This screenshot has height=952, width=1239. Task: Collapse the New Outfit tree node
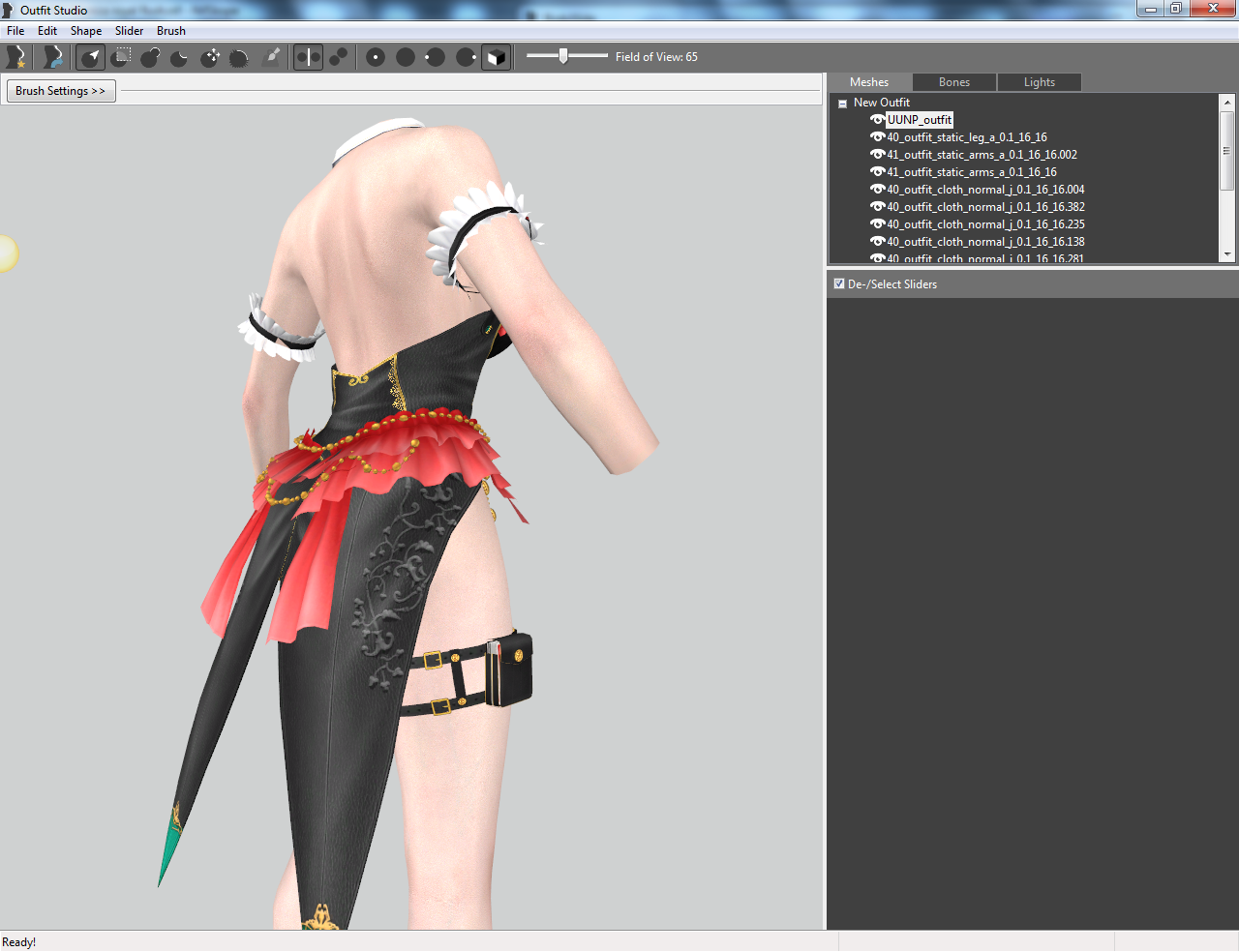click(842, 104)
